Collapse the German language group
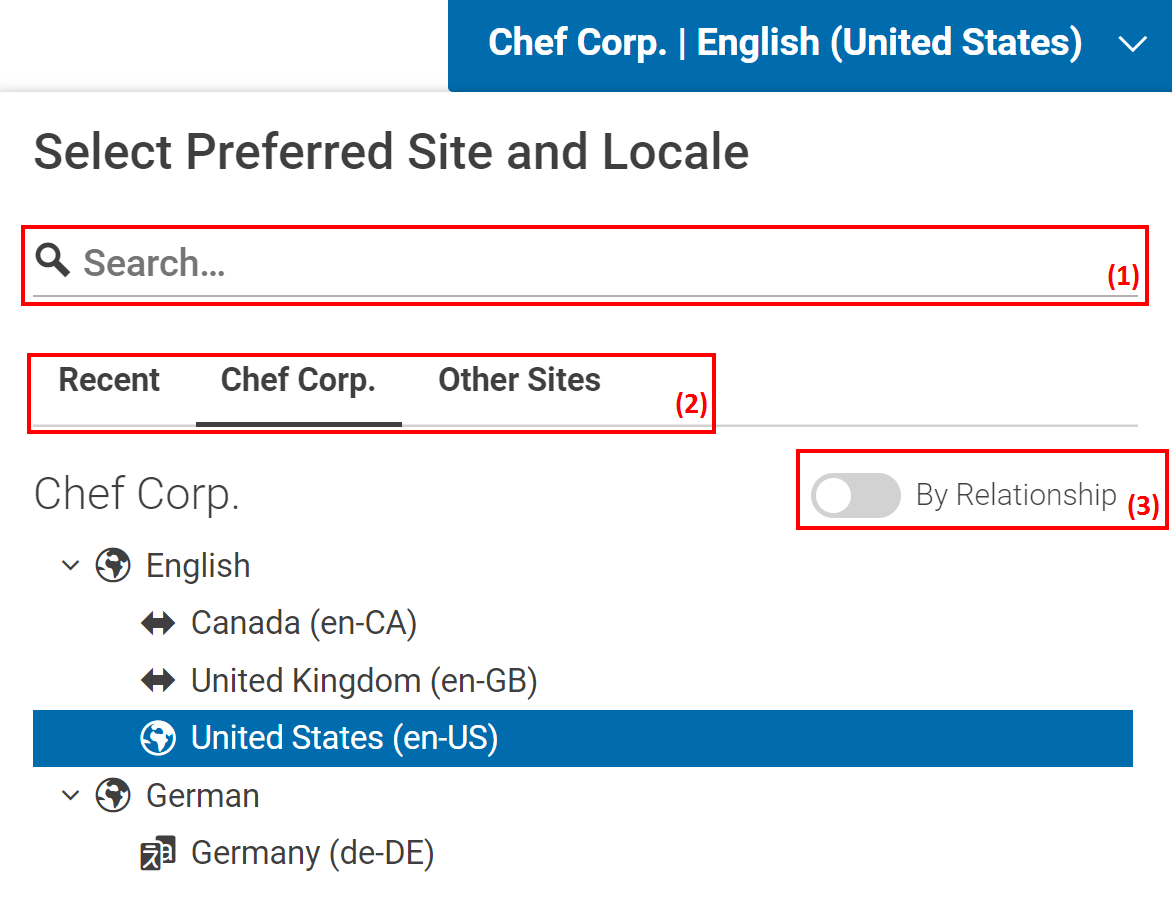Viewport: 1172px width, 914px height. pos(70,796)
